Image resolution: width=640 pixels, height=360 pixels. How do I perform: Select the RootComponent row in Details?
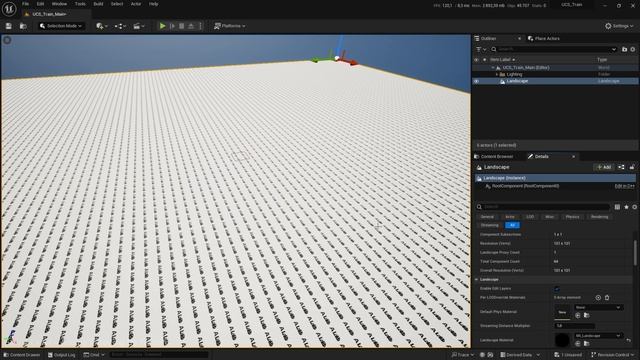coord(525,186)
